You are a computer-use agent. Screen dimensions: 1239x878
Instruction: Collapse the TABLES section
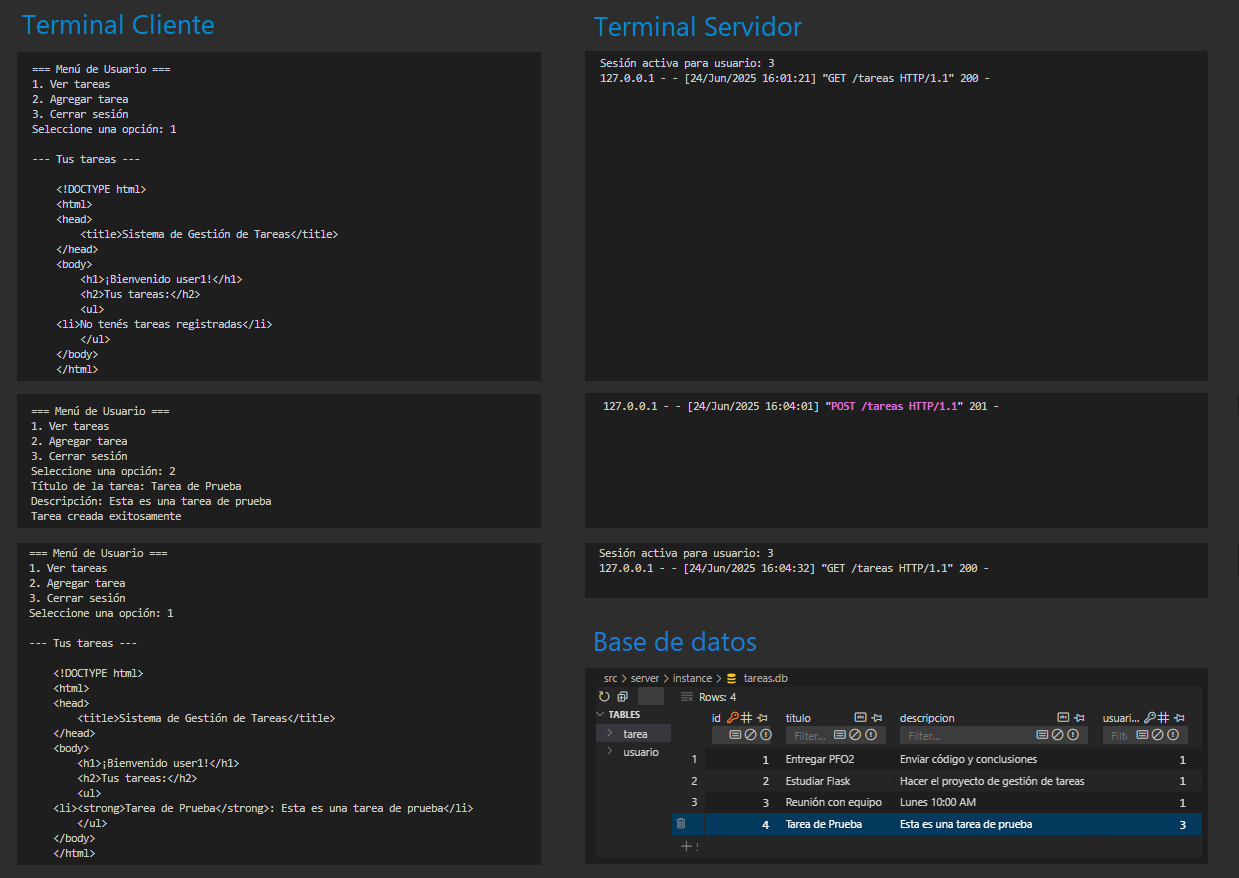point(600,715)
